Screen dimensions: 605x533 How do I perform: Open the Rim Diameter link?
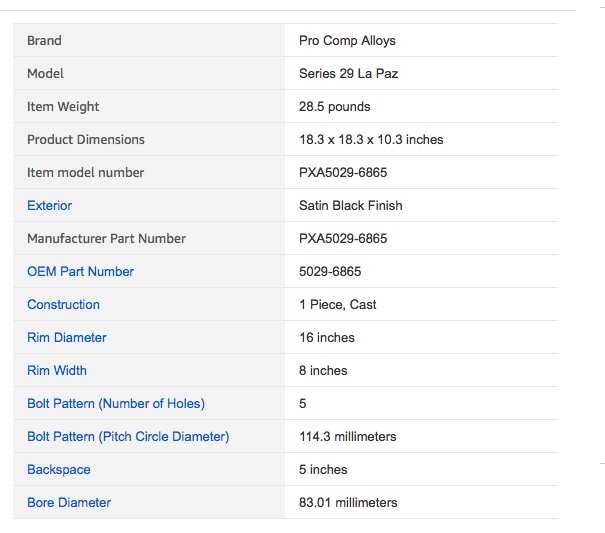(x=66, y=337)
